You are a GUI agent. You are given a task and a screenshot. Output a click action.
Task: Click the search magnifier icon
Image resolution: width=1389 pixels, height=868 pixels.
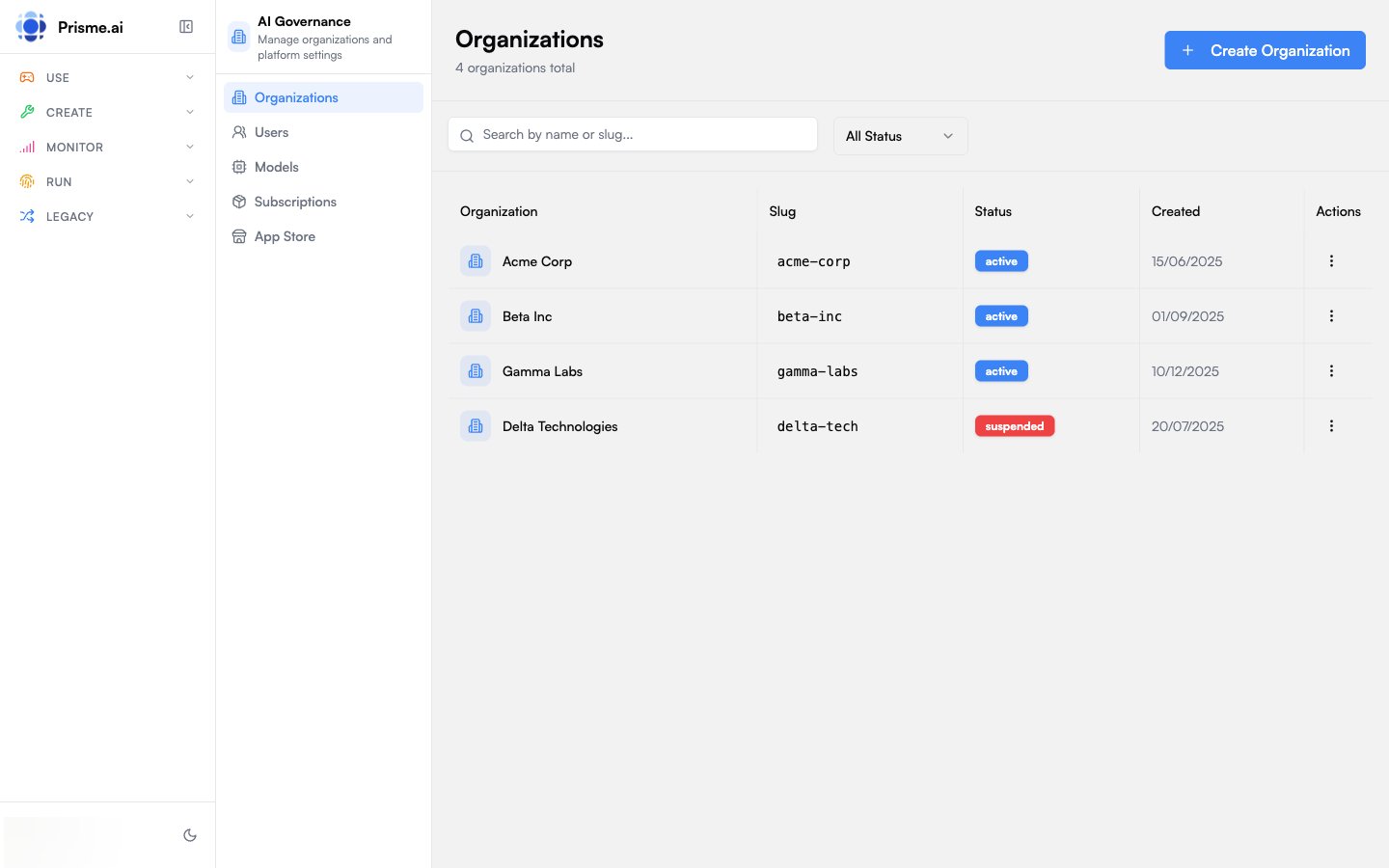tap(467, 136)
